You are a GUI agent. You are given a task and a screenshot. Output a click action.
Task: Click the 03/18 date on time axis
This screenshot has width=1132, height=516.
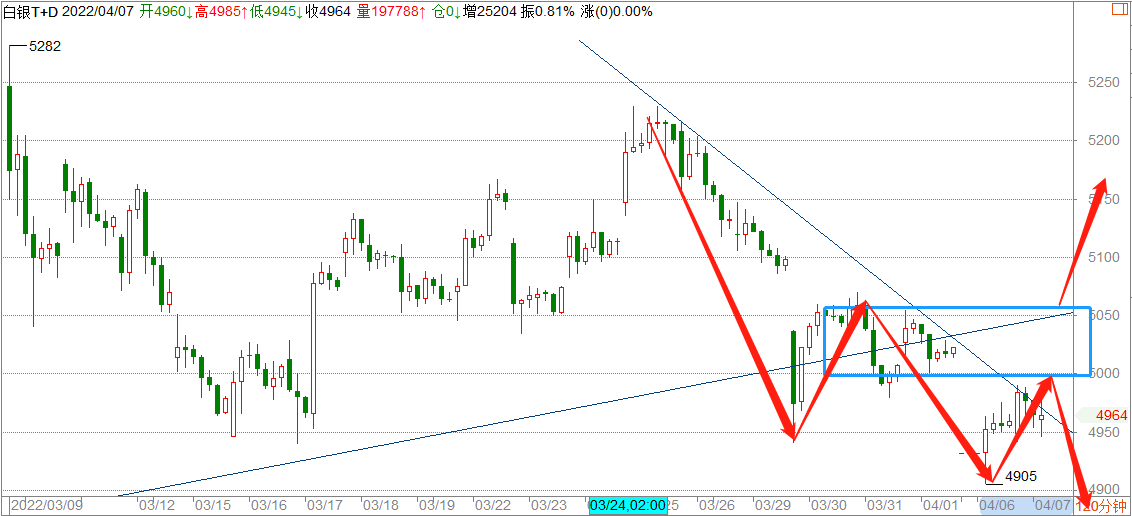(380, 504)
